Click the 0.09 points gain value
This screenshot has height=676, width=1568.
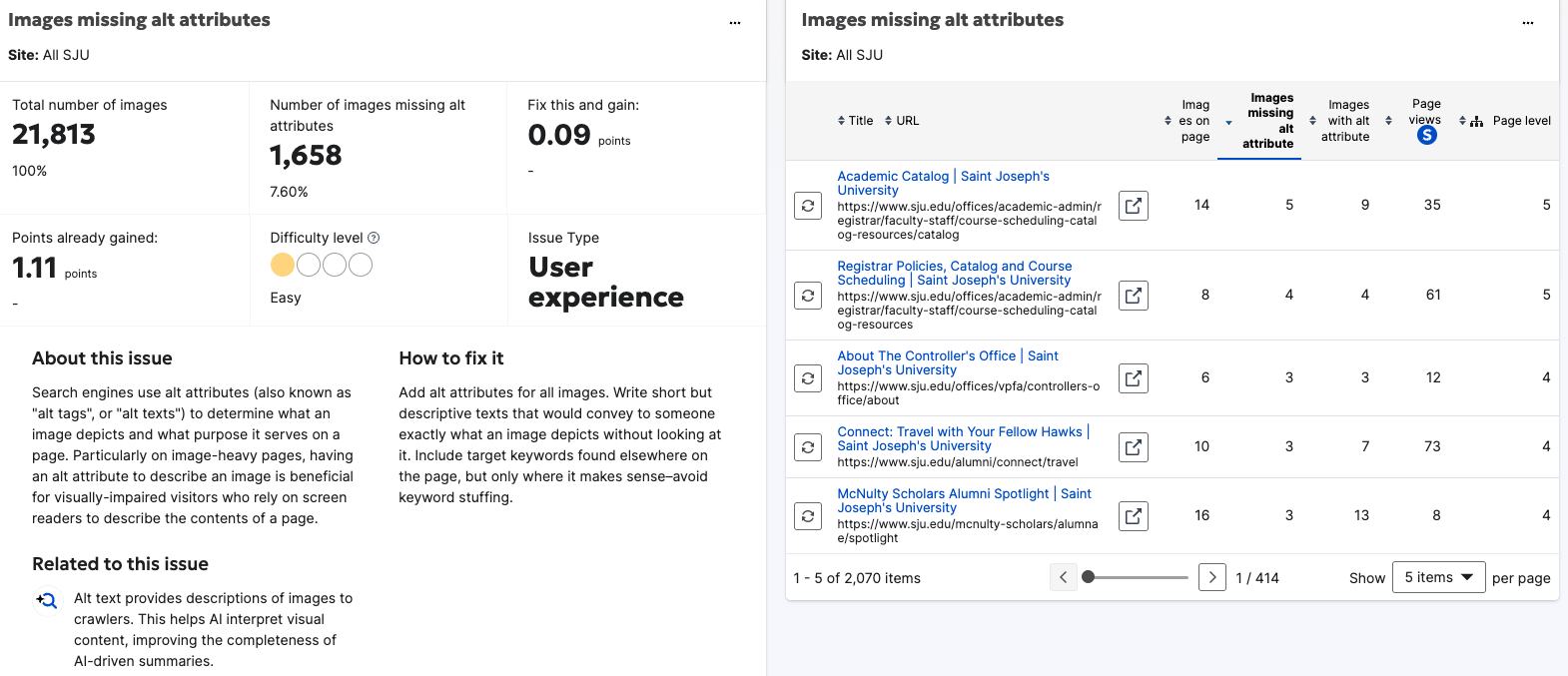(x=559, y=134)
